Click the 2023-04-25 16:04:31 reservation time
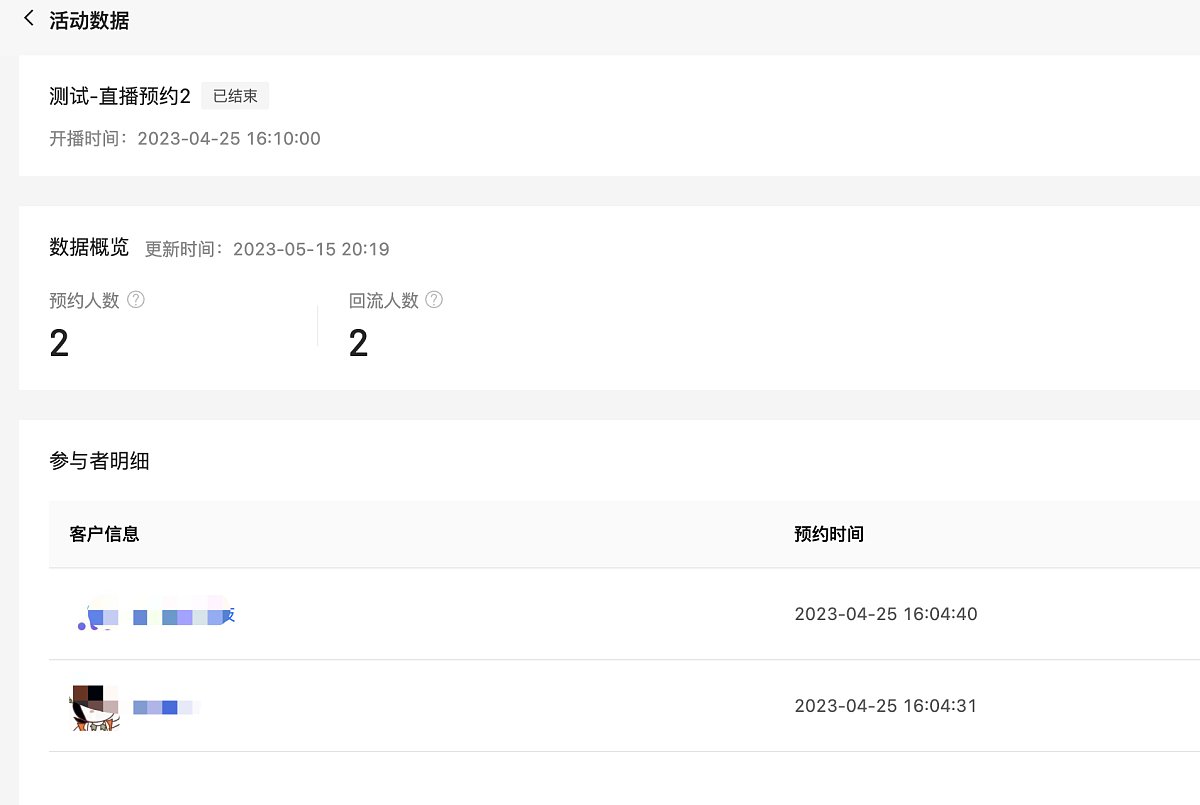This screenshot has width=1200, height=805. [x=886, y=706]
